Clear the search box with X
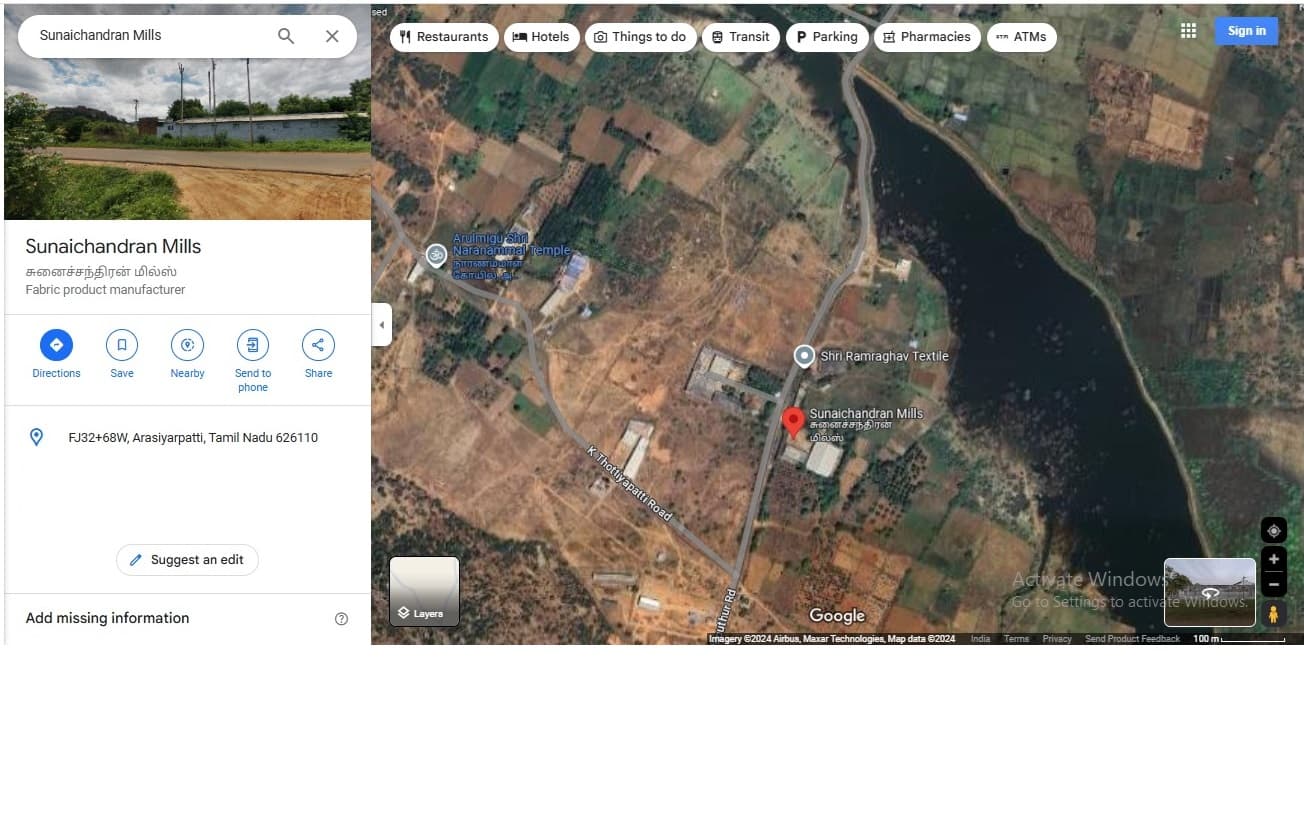1304x826 pixels. tap(332, 36)
